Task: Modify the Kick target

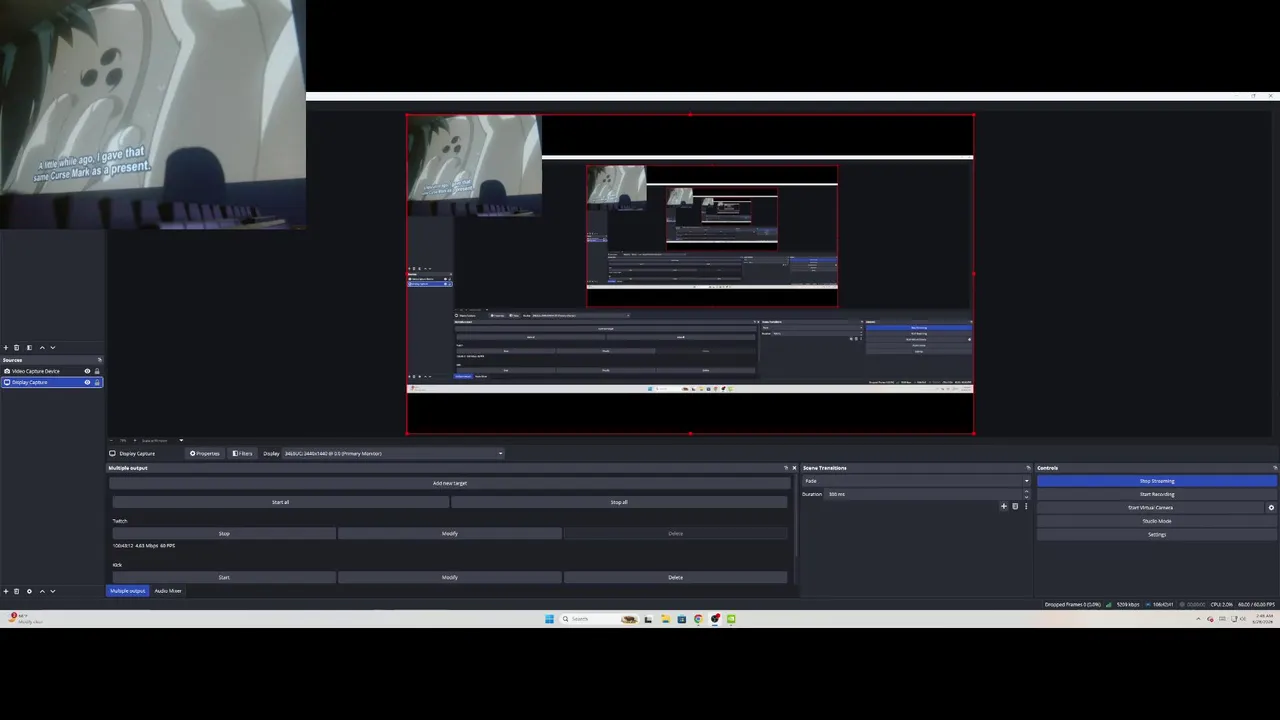Action: point(450,577)
